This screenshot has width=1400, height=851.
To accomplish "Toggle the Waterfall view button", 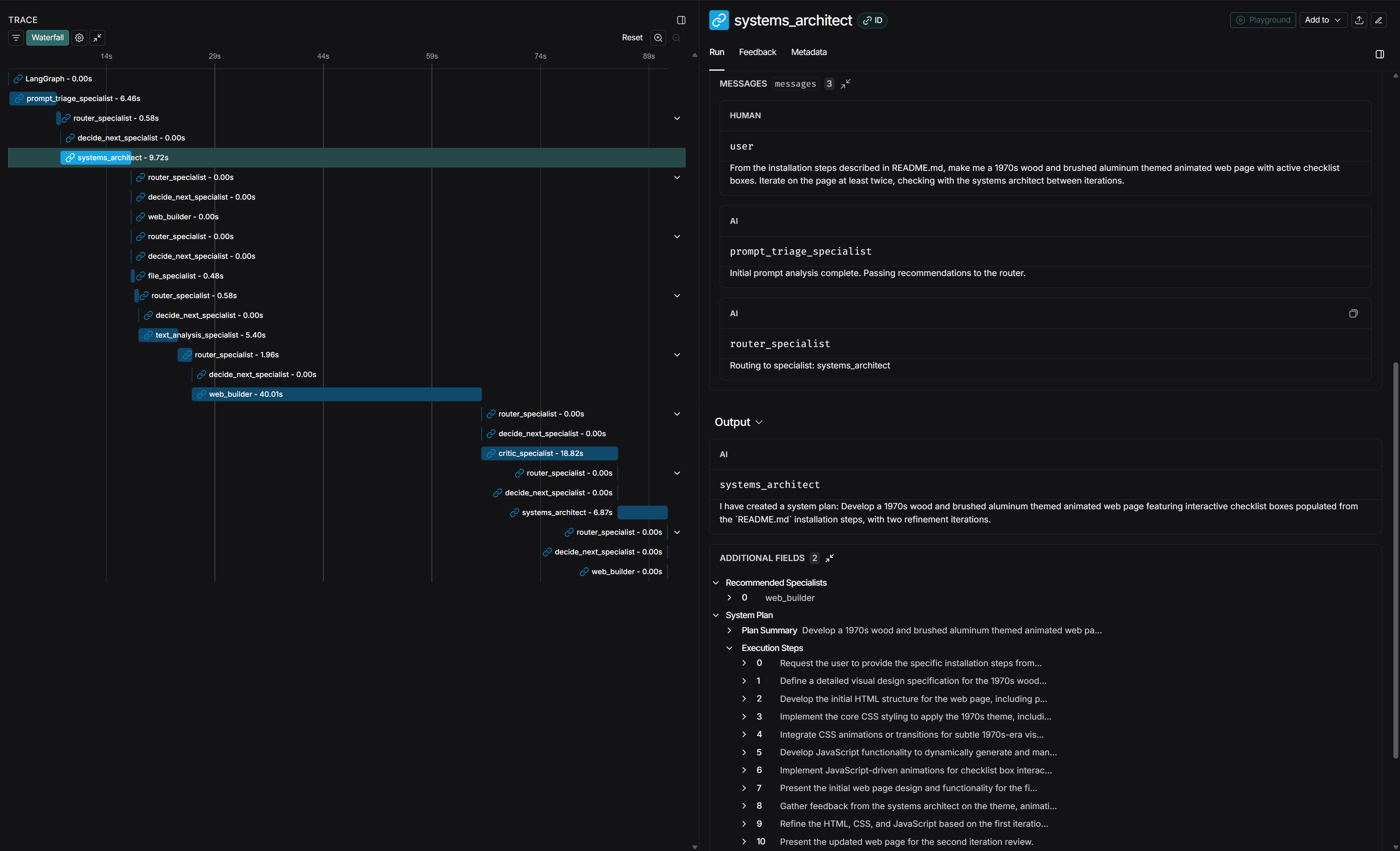I will coord(48,37).
